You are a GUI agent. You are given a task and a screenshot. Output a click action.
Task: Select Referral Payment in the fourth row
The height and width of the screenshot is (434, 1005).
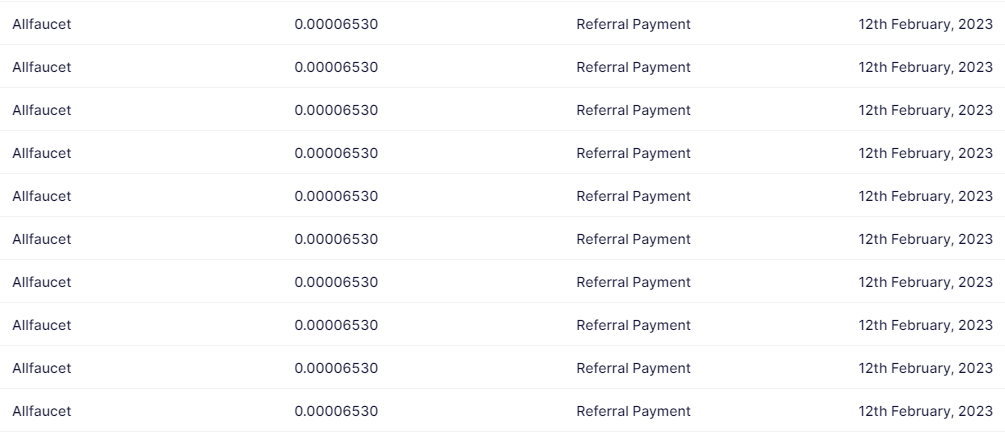(x=633, y=153)
